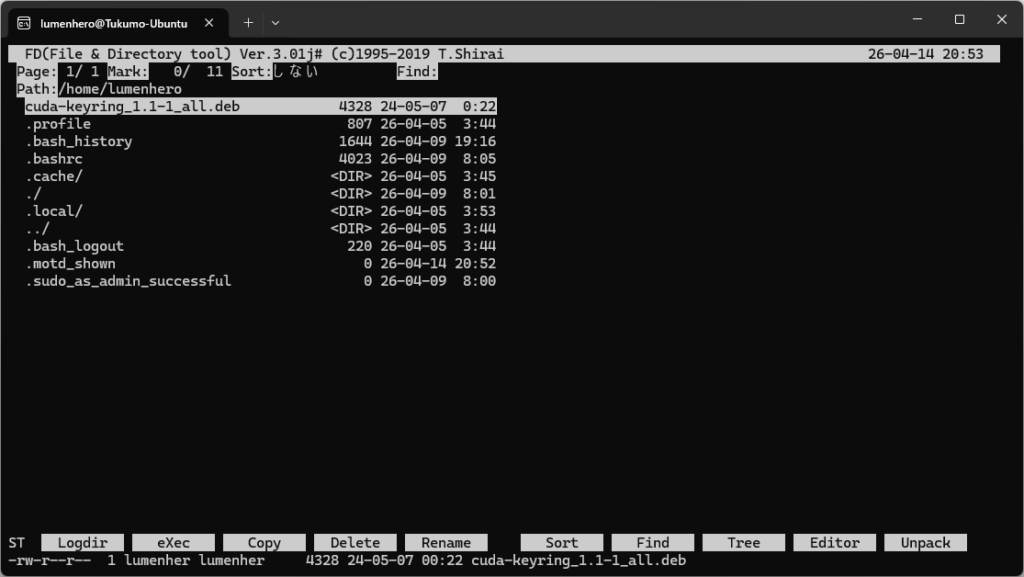Screen dimensions: 1024x577
Task: Expand the terminal profile dropdown chevron
Action: click(276, 22)
